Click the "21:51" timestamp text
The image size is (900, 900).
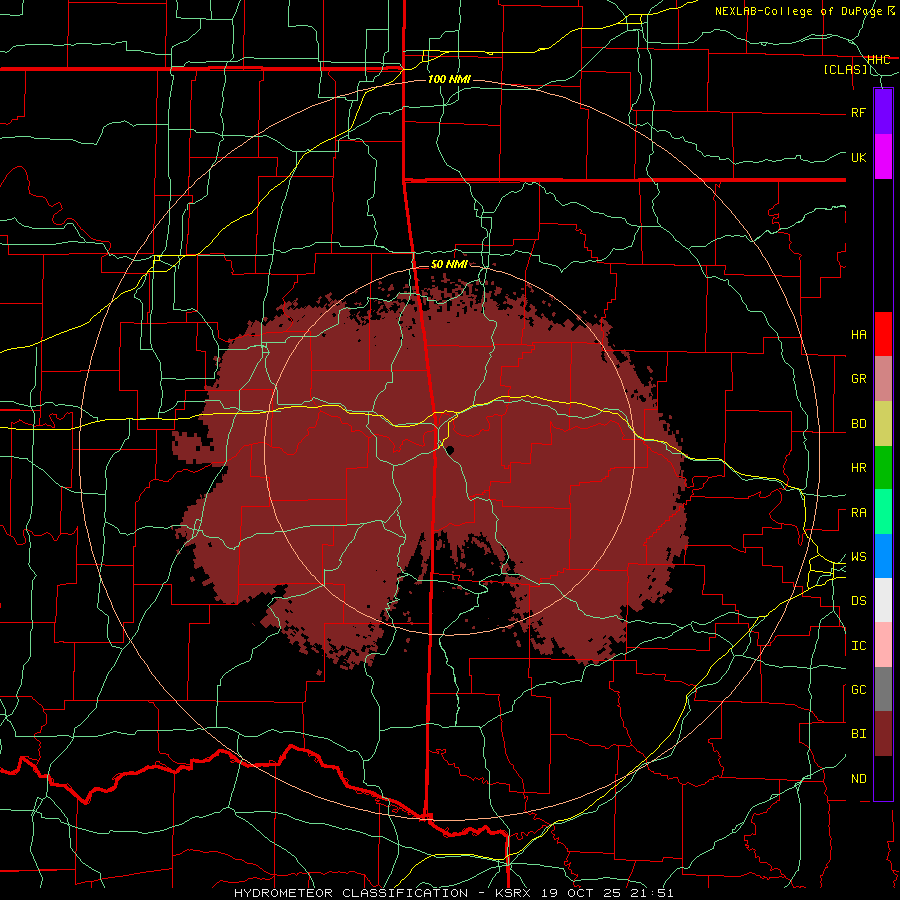(x=653, y=893)
